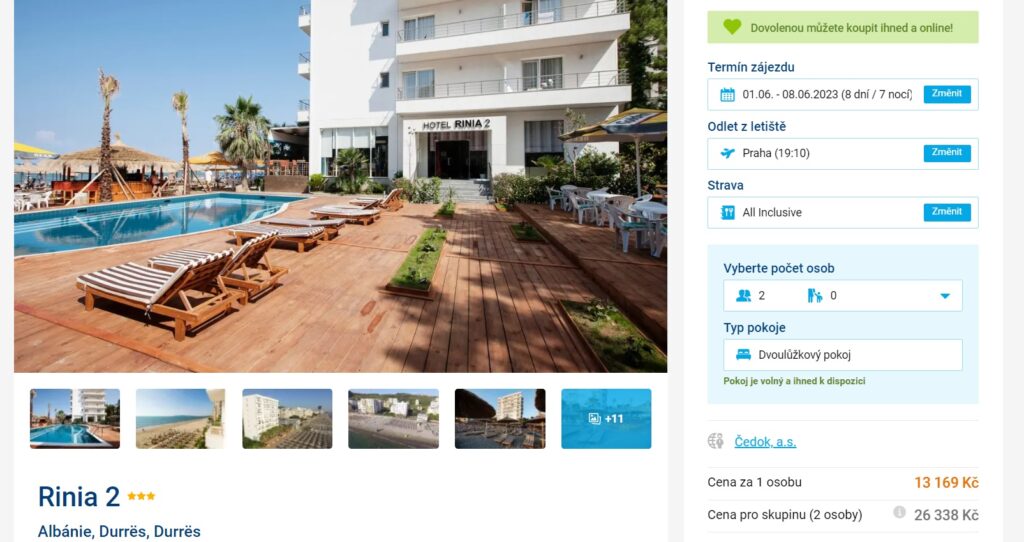The width and height of the screenshot is (1024, 542).
Task: Open the first pool thumbnail photo
Action: tap(75, 419)
